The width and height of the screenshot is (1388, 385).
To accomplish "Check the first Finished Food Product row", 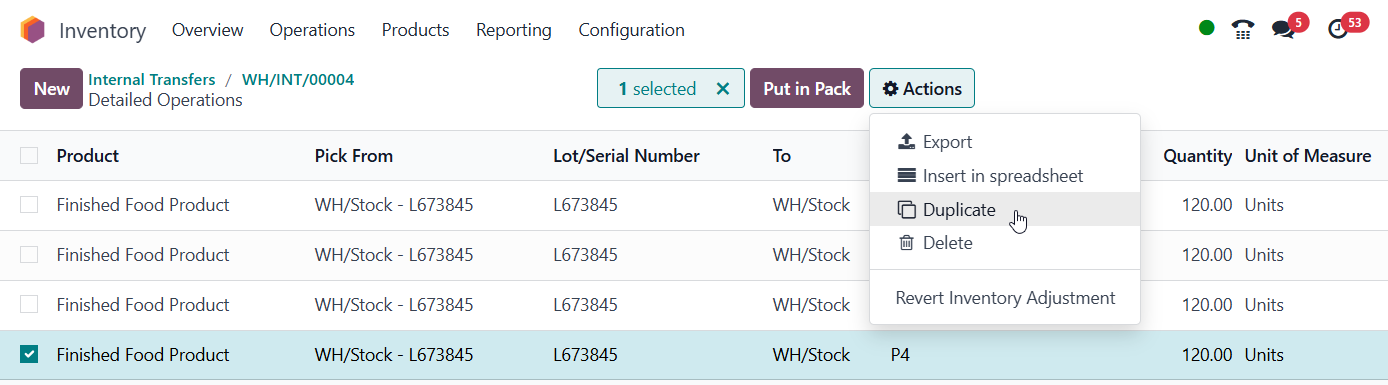I will coord(29,204).
